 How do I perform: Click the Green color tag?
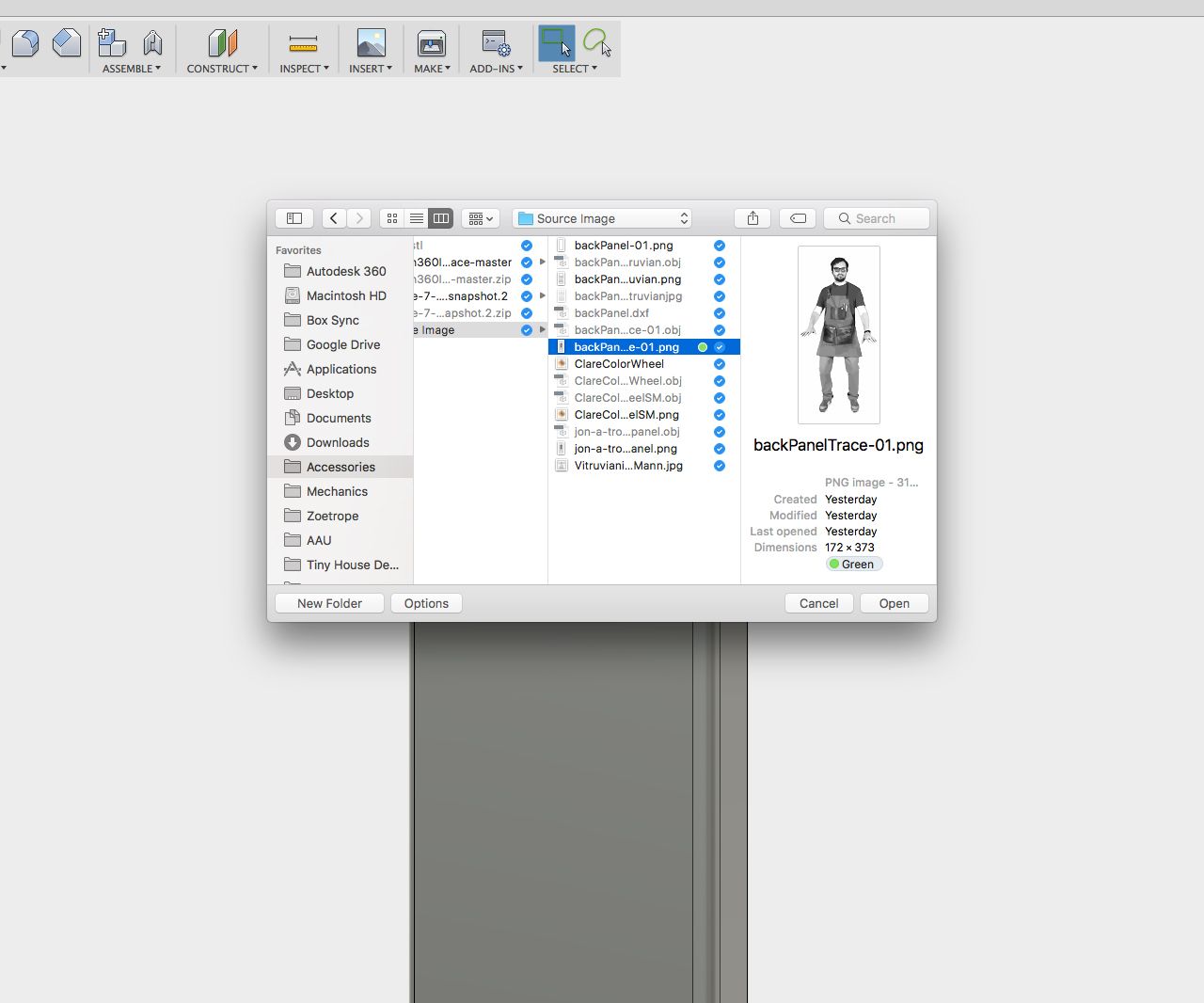point(854,565)
